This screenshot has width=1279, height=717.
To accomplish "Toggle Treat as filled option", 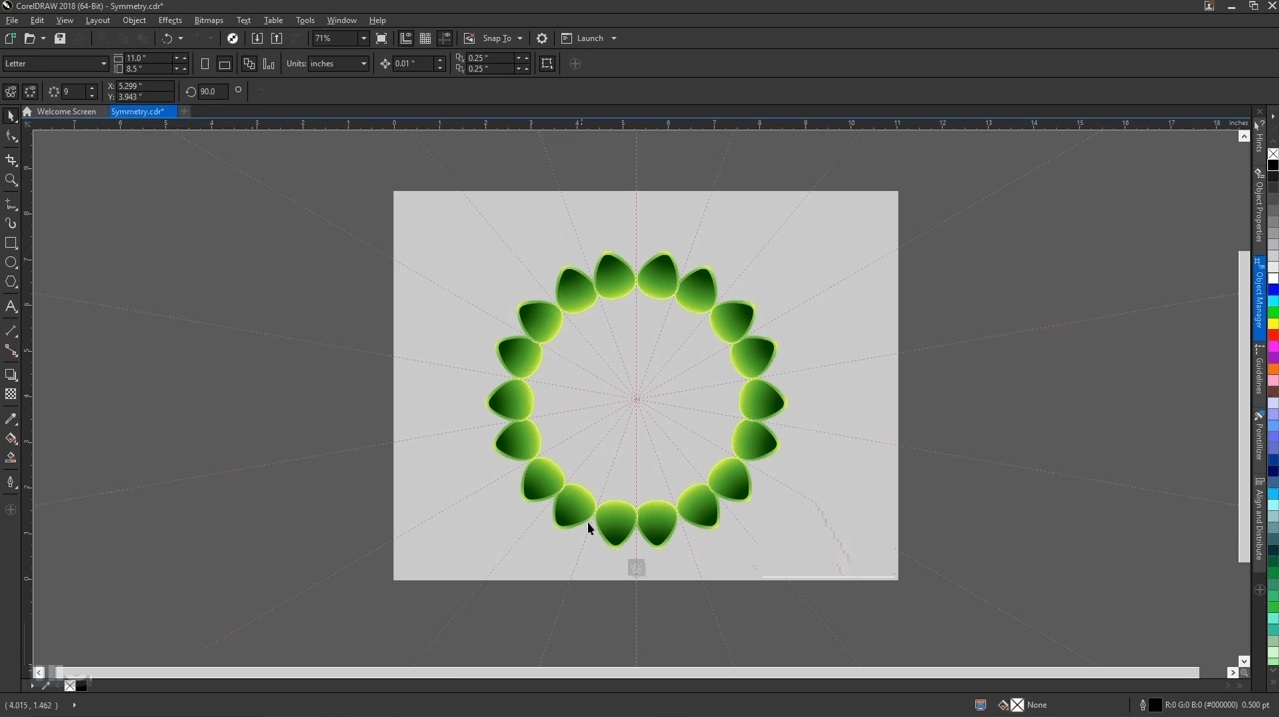I will pos(547,64).
